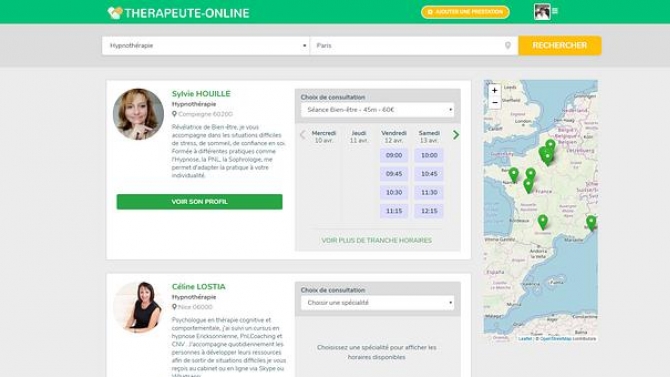The width and height of the screenshot is (670, 377).
Task: Zoom out on the map
Action: [x=494, y=103]
